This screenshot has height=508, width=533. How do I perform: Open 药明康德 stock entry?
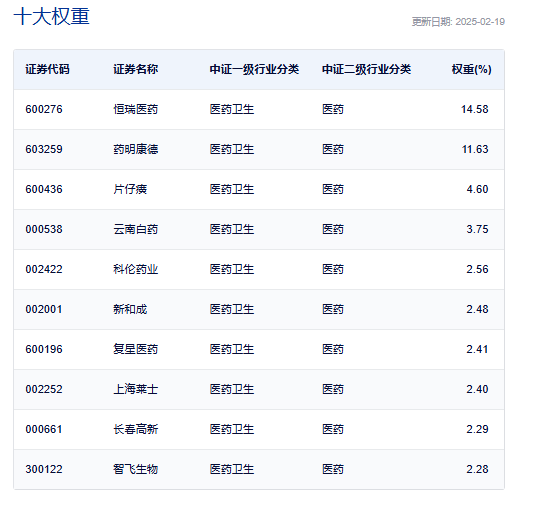tap(136, 149)
